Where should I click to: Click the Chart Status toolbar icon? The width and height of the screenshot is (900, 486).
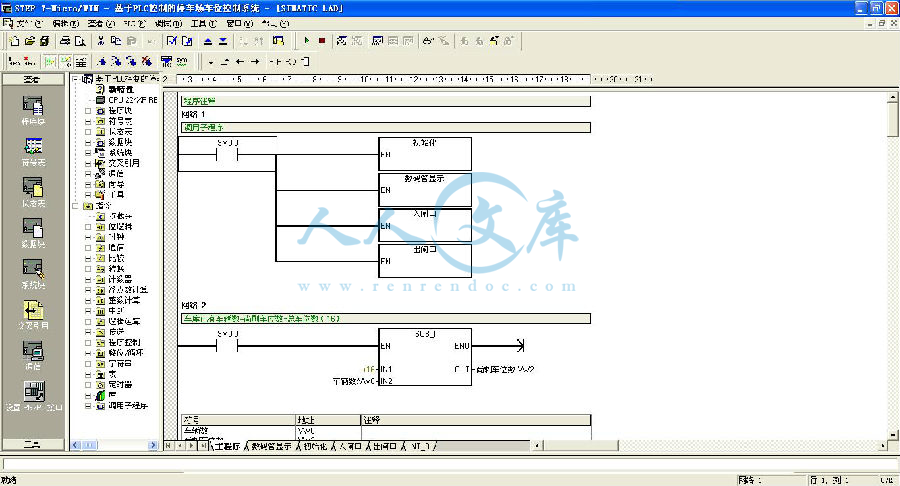pyautogui.click(x=378, y=41)
